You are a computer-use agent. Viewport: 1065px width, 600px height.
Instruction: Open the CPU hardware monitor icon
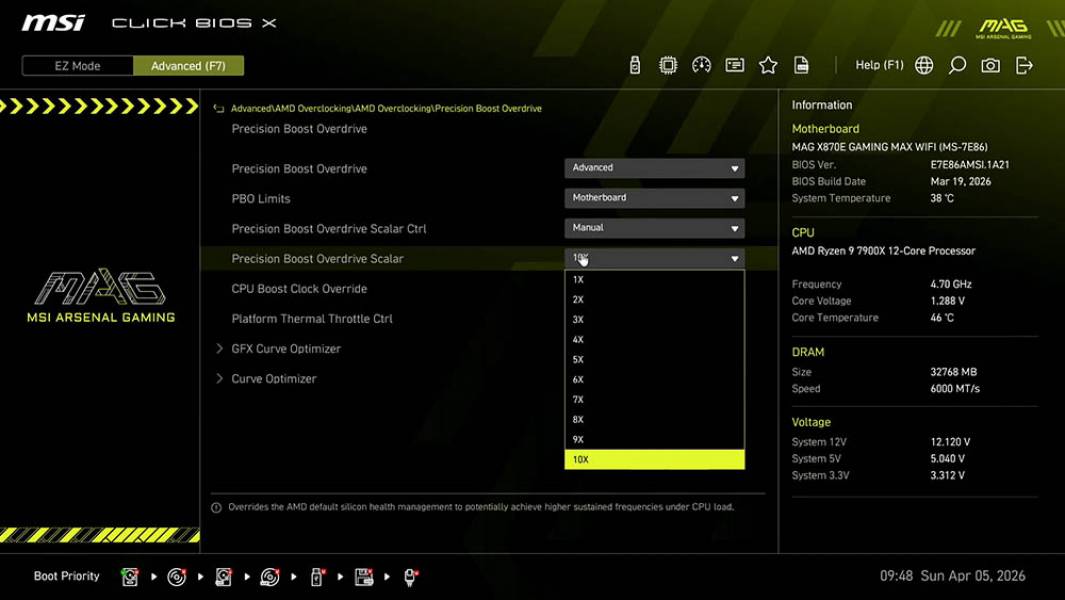(x=668, y=64)
